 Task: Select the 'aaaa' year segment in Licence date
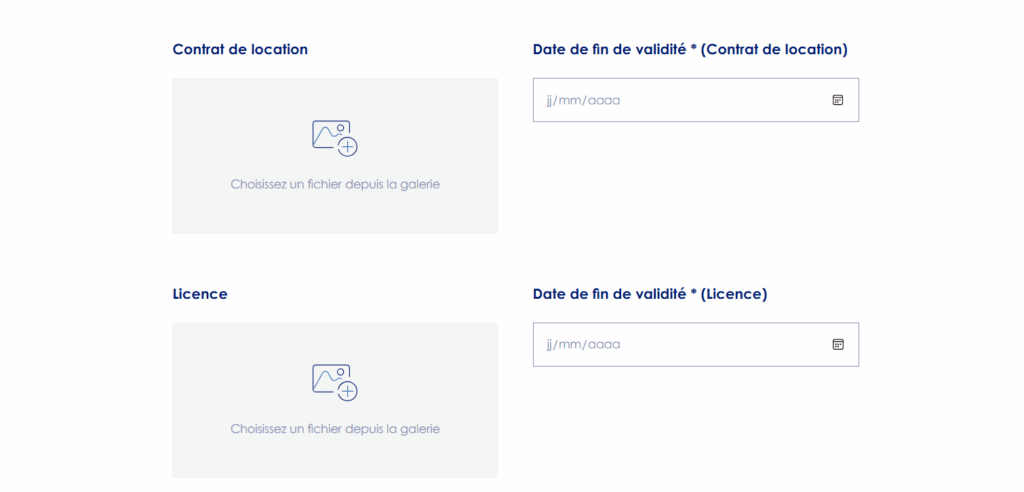click(x=604, y=344)
